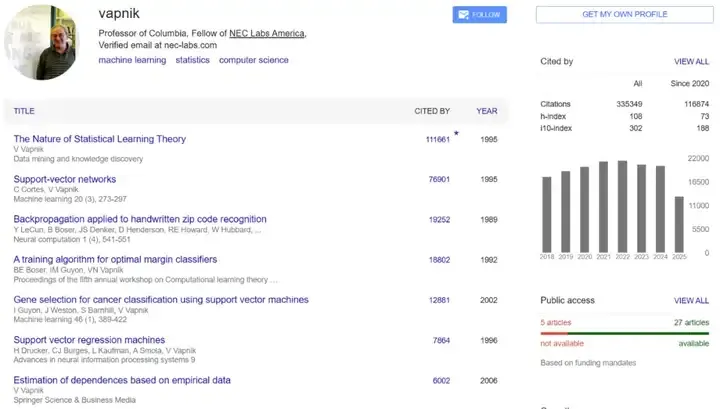Click the 2022 bar in citations chart
The image size is (720, 409).
coord(622,206)
